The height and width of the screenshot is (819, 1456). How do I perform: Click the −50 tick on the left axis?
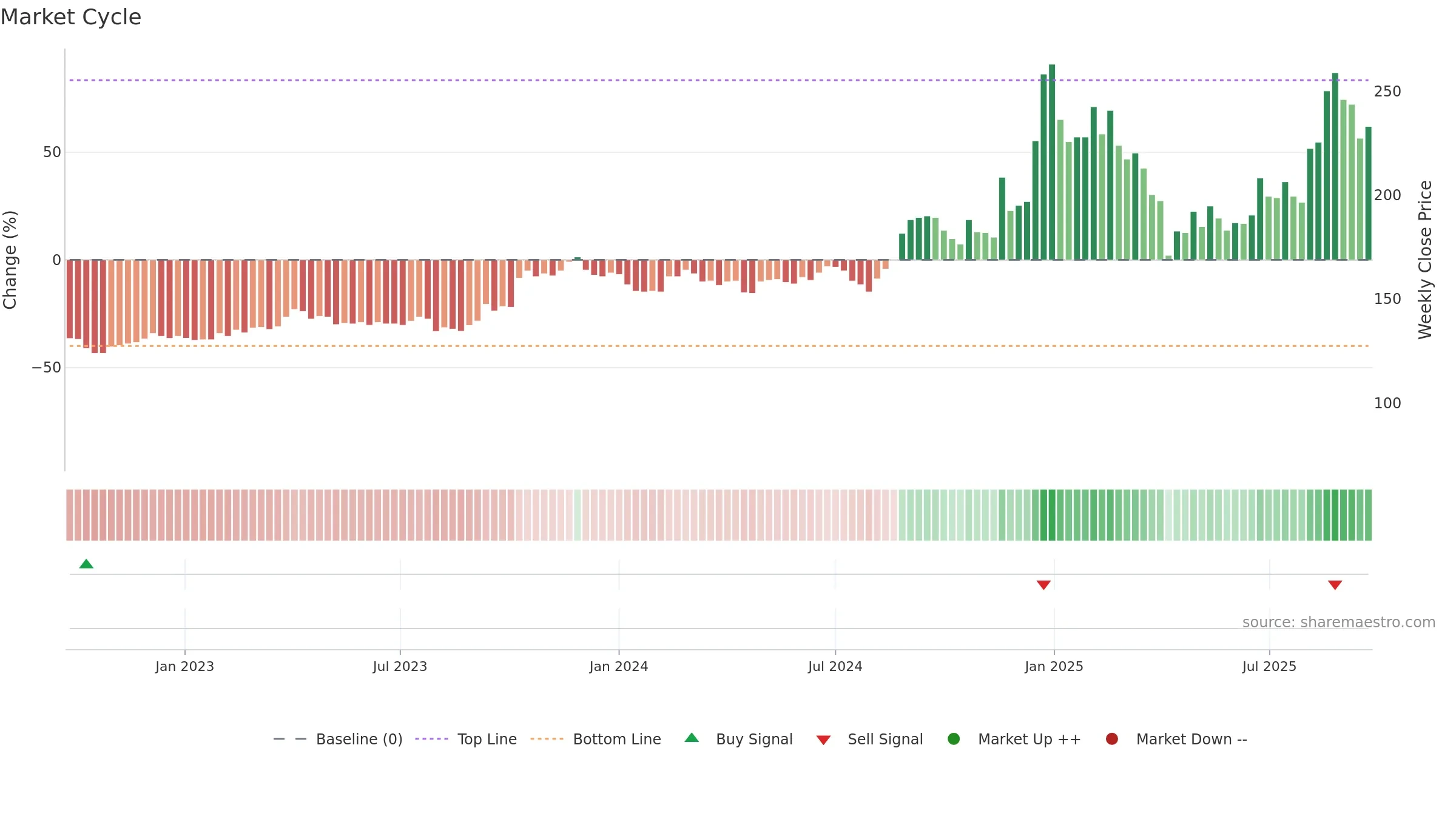point(47,368)
